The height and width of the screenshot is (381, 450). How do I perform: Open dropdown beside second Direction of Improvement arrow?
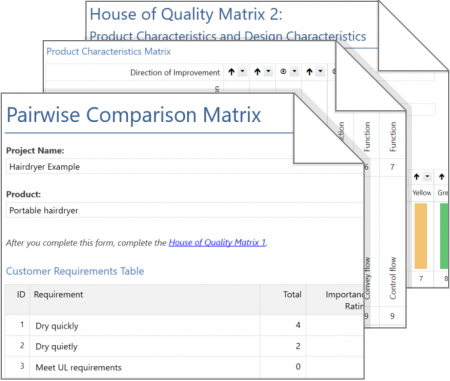[268, 71]
